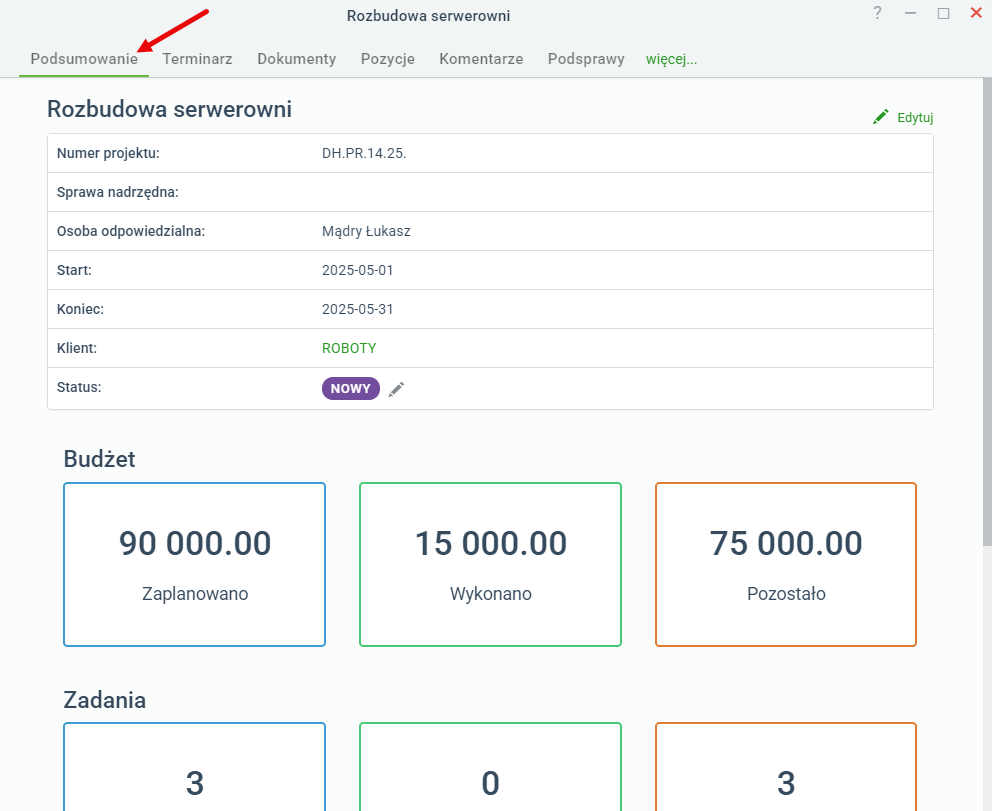Click the end date 2025-05-31

[357, 309]
